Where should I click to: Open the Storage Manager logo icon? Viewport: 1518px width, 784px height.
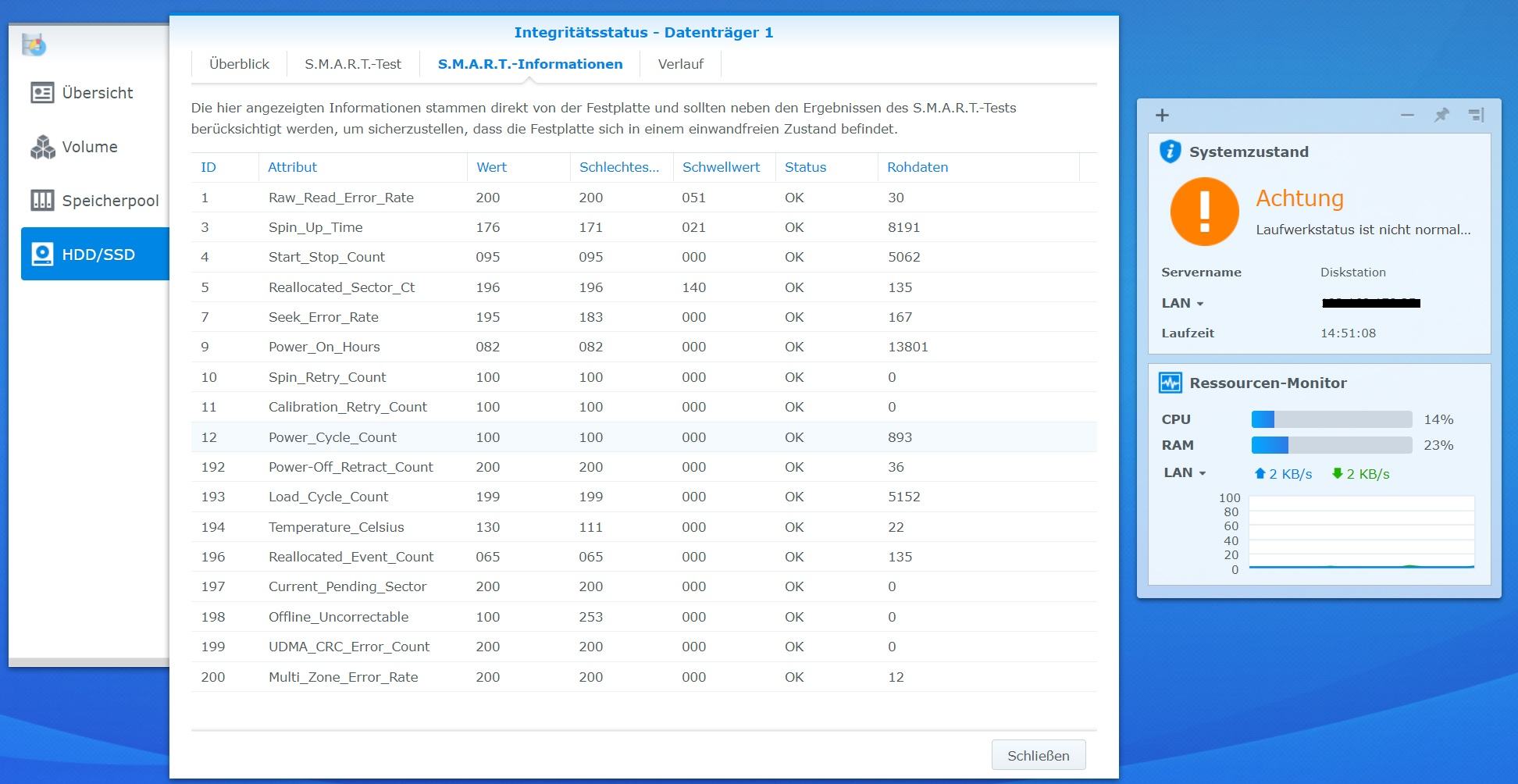(x=34, y=45)
